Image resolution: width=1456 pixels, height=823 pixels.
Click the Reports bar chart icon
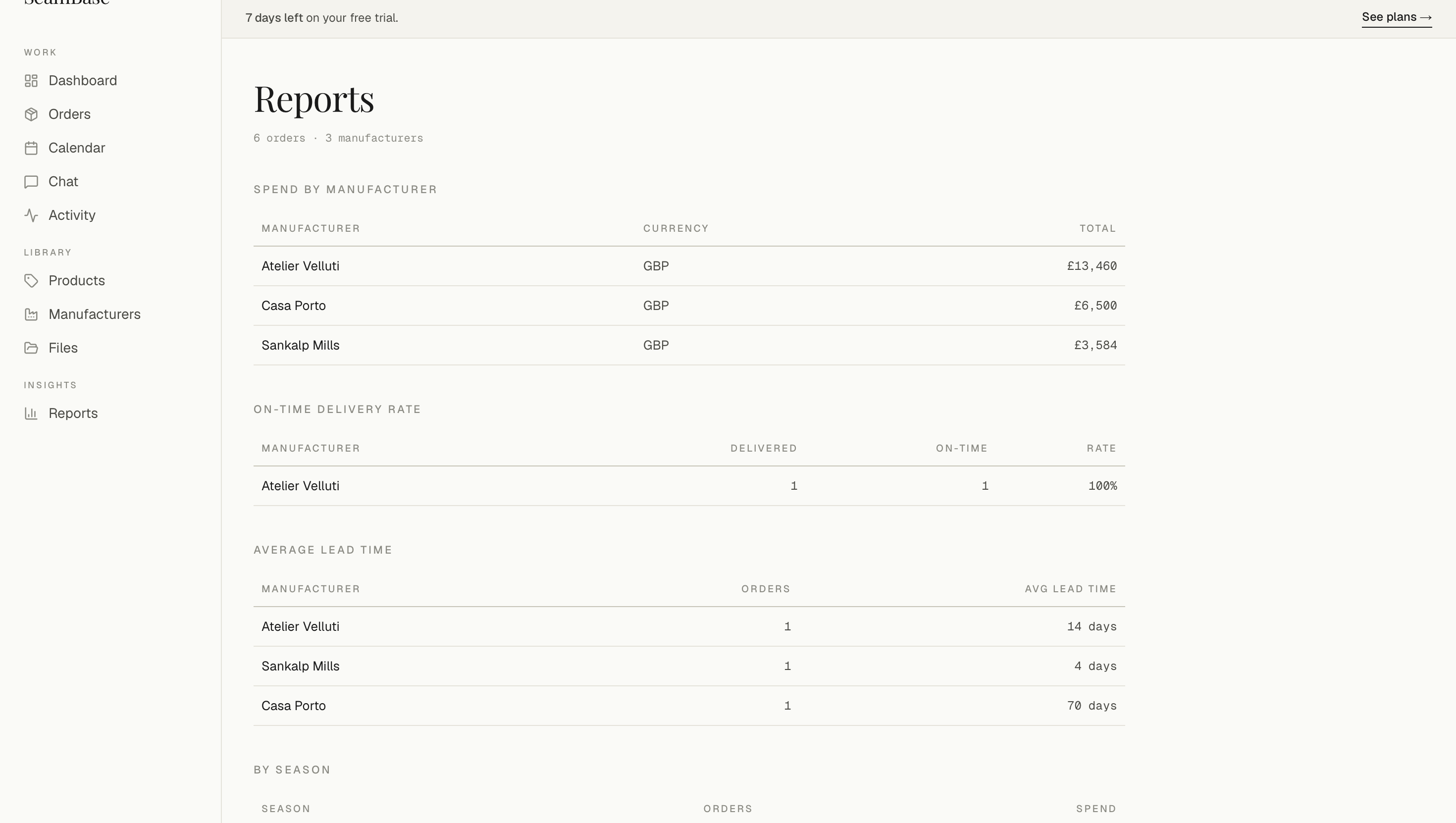tap(31, 414)
